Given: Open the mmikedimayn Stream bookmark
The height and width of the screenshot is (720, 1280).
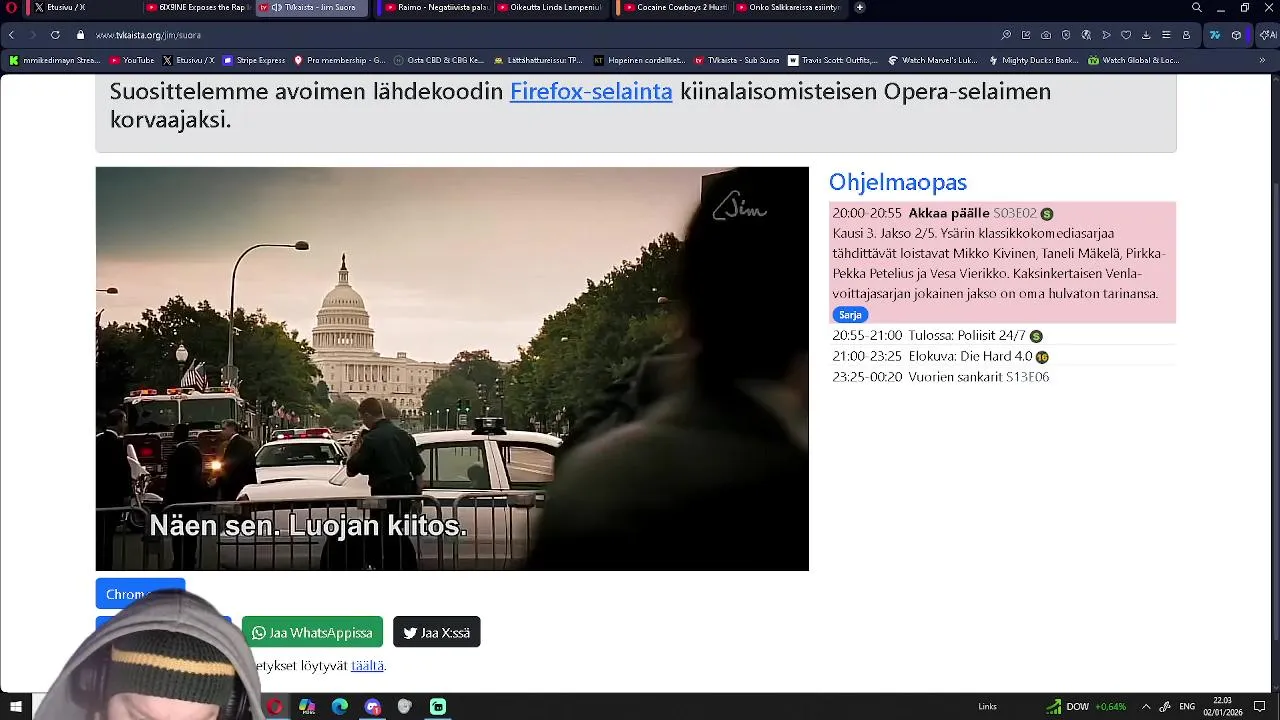Looking at the screenshot, I should coord(55,60).
